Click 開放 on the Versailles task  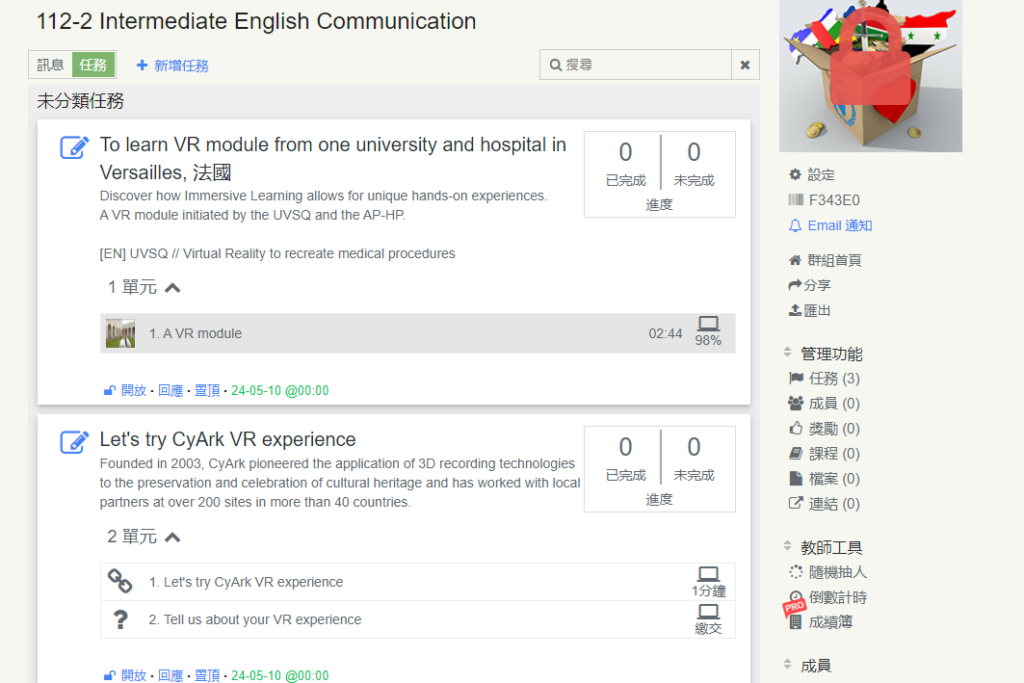point(133,390)
